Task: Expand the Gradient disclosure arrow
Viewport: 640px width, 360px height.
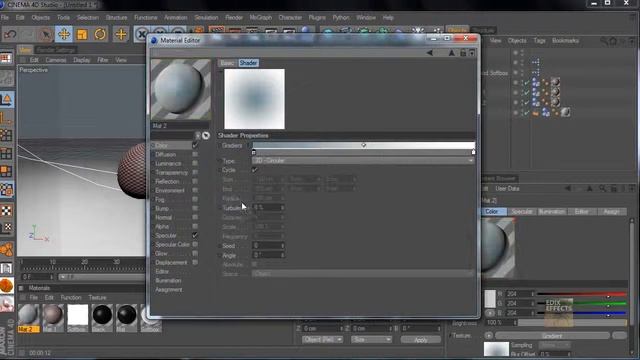Action: point(249,145)
